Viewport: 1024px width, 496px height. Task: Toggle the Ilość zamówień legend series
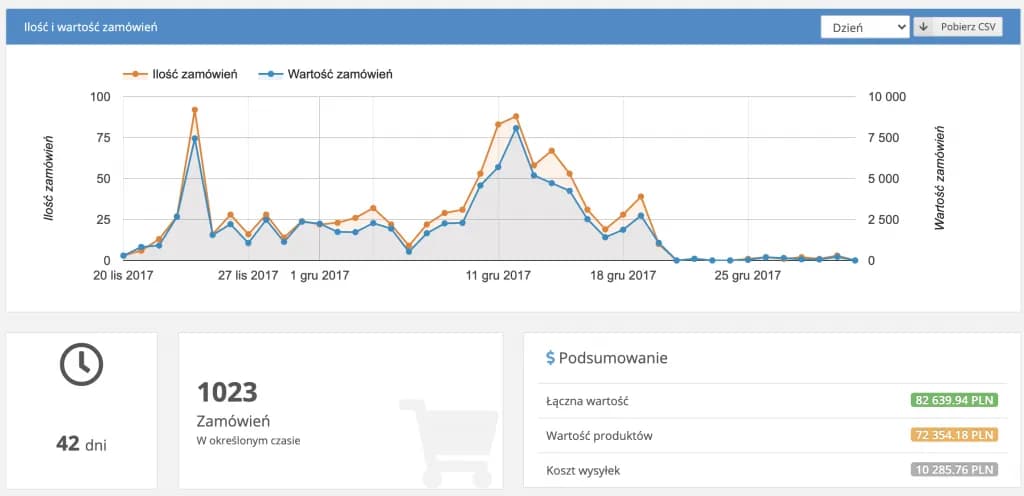[x=180, y=74]
